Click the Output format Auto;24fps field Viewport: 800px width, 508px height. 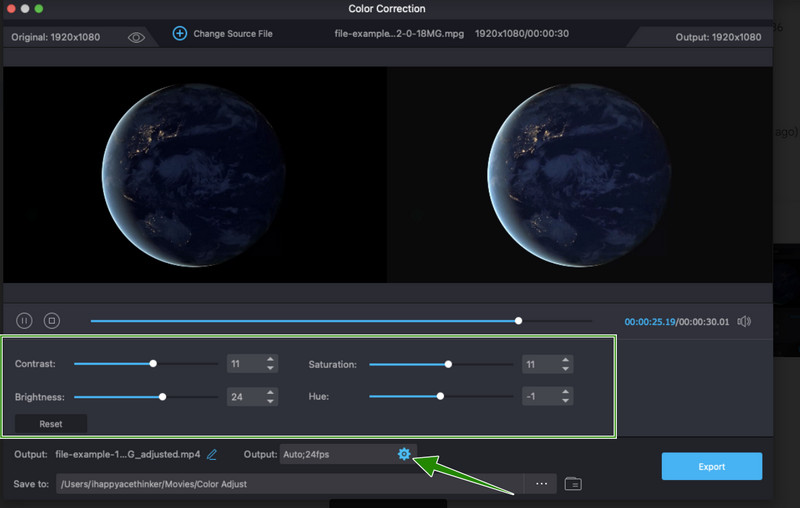(335, 455)
